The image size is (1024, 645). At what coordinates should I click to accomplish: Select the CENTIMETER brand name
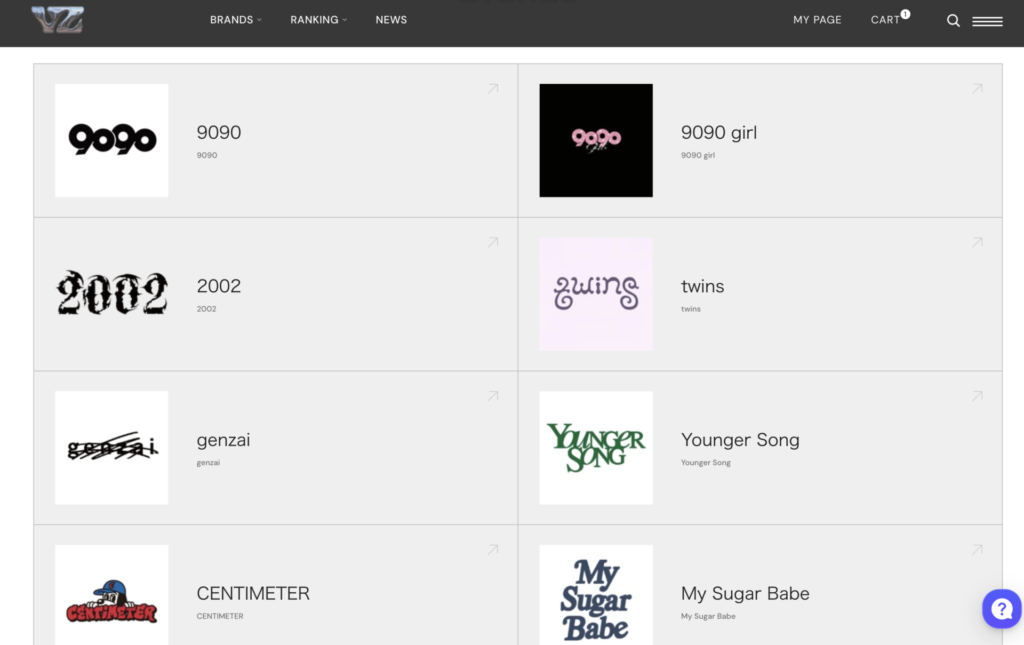253,593
